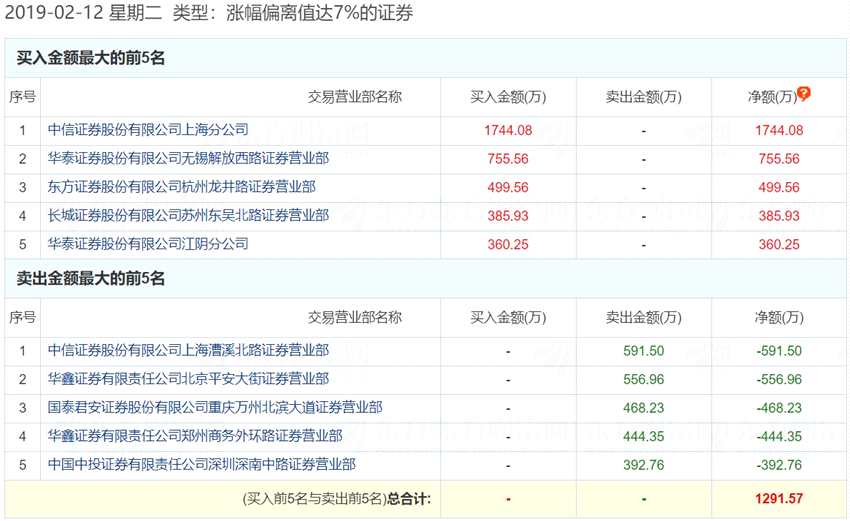Click sell amount 392.76 cell

tap(643, 465)
